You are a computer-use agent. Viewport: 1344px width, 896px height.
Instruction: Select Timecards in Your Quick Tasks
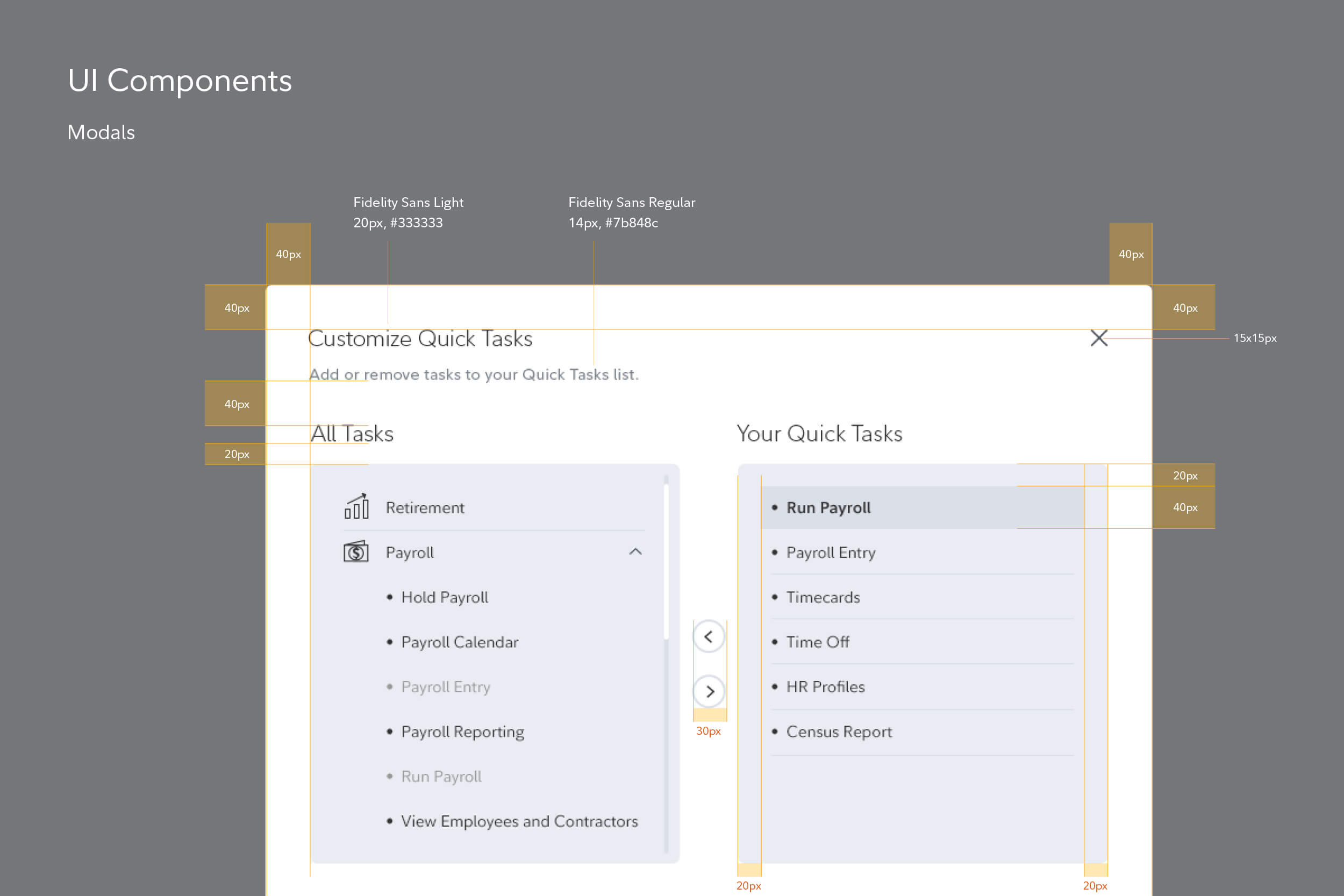(x=823, y=598)
